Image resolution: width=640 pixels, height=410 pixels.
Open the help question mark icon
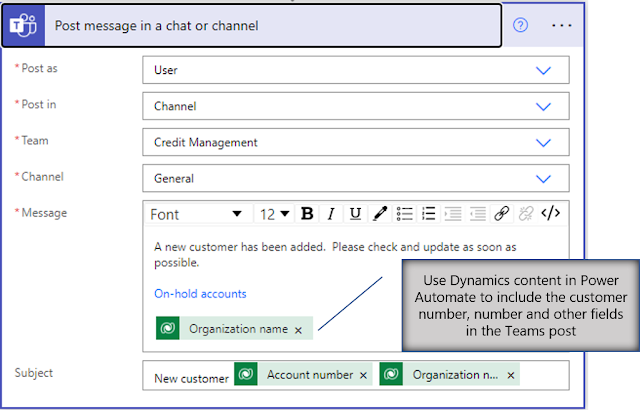point(520,25)
